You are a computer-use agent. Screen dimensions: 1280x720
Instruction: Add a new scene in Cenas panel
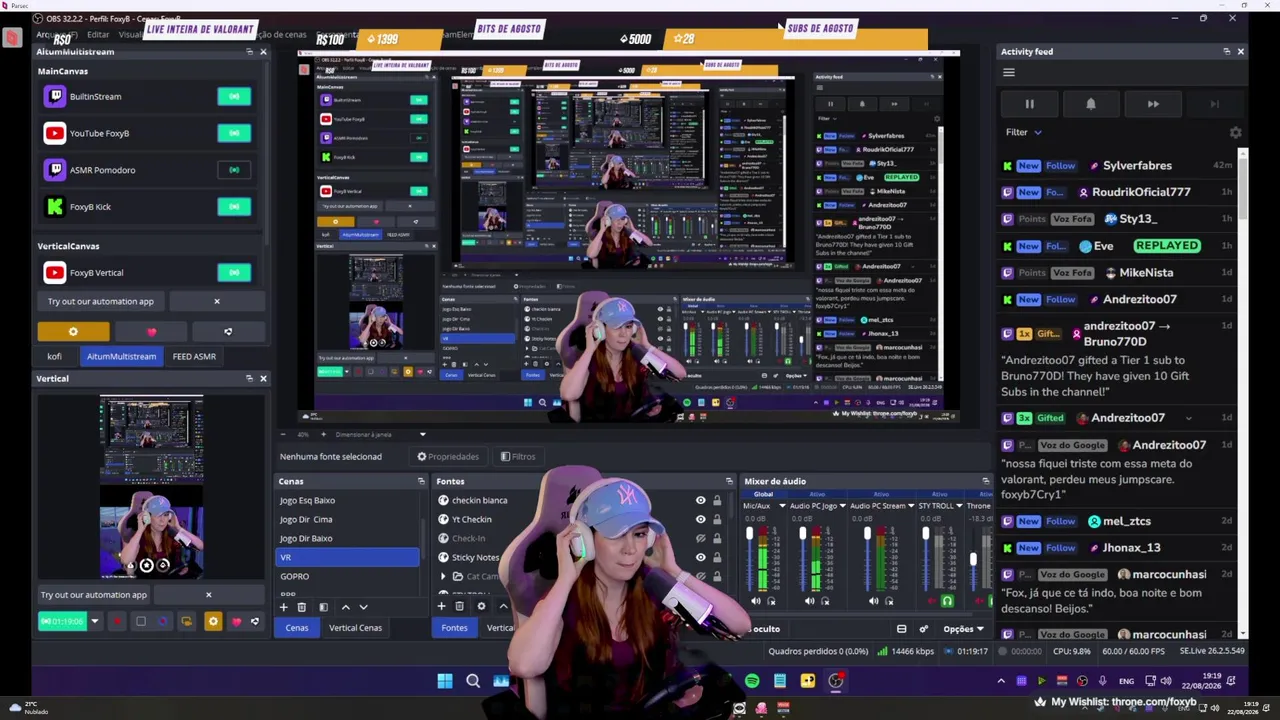click(284, 607)
